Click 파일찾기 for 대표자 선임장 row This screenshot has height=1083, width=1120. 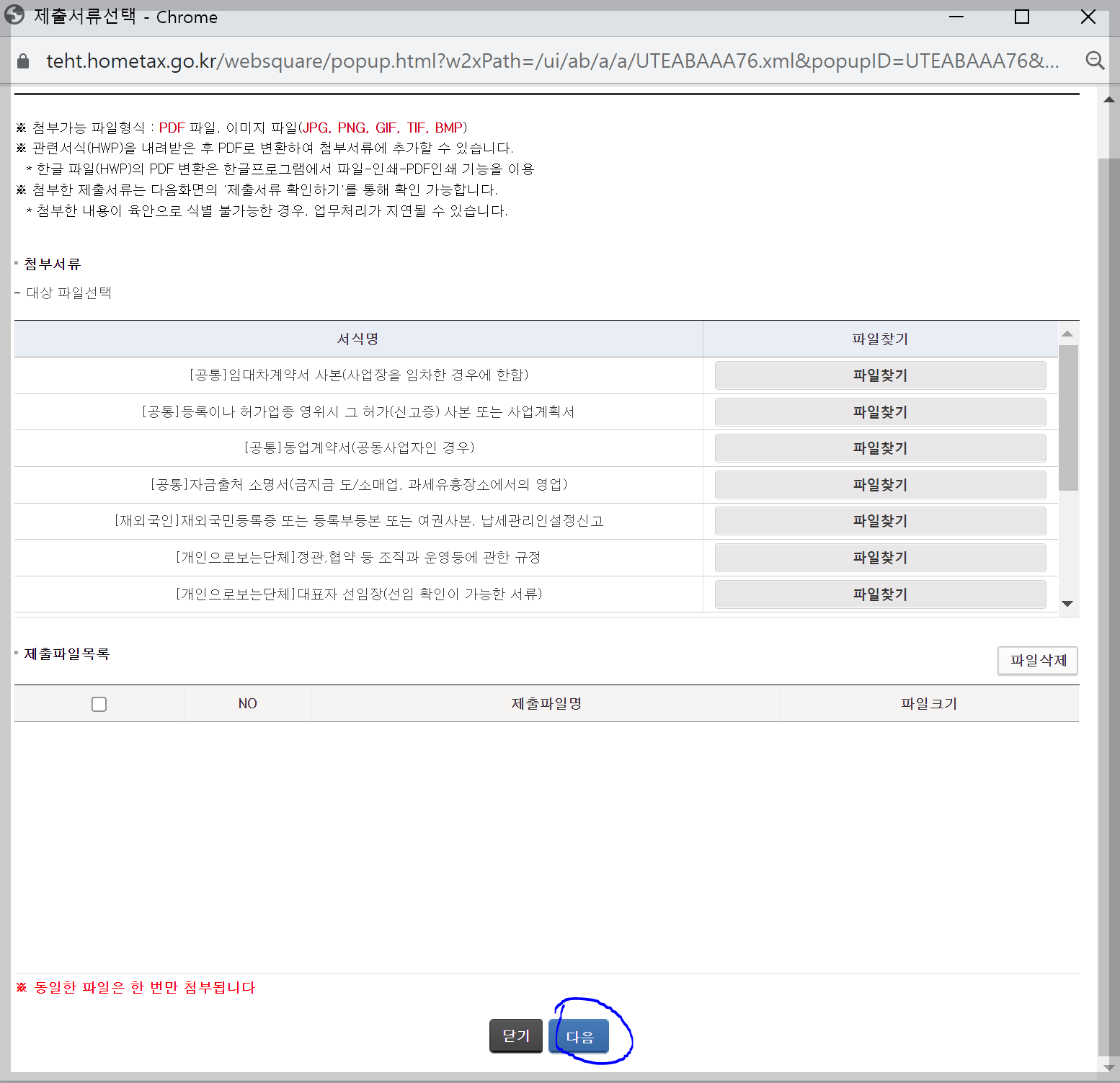click(879, 594)
